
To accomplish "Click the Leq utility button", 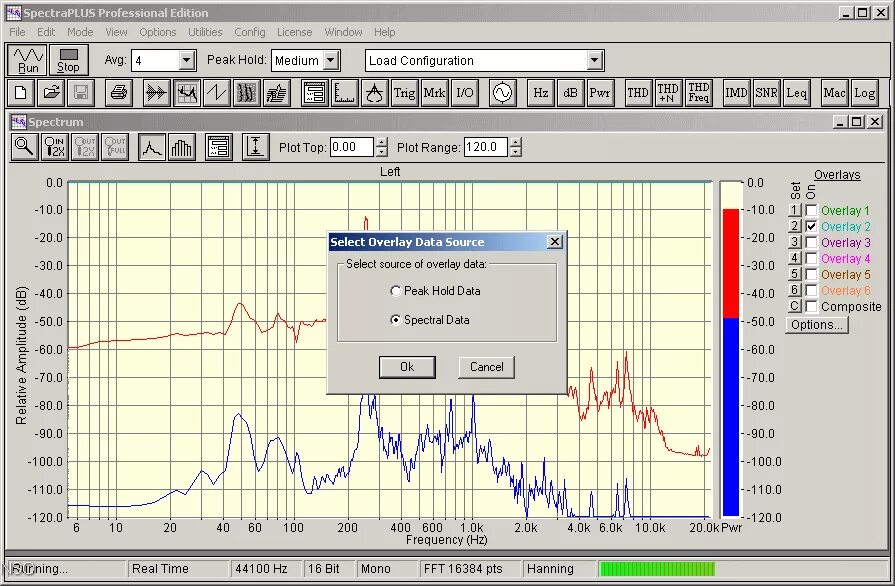I will [x=796, y=93].
